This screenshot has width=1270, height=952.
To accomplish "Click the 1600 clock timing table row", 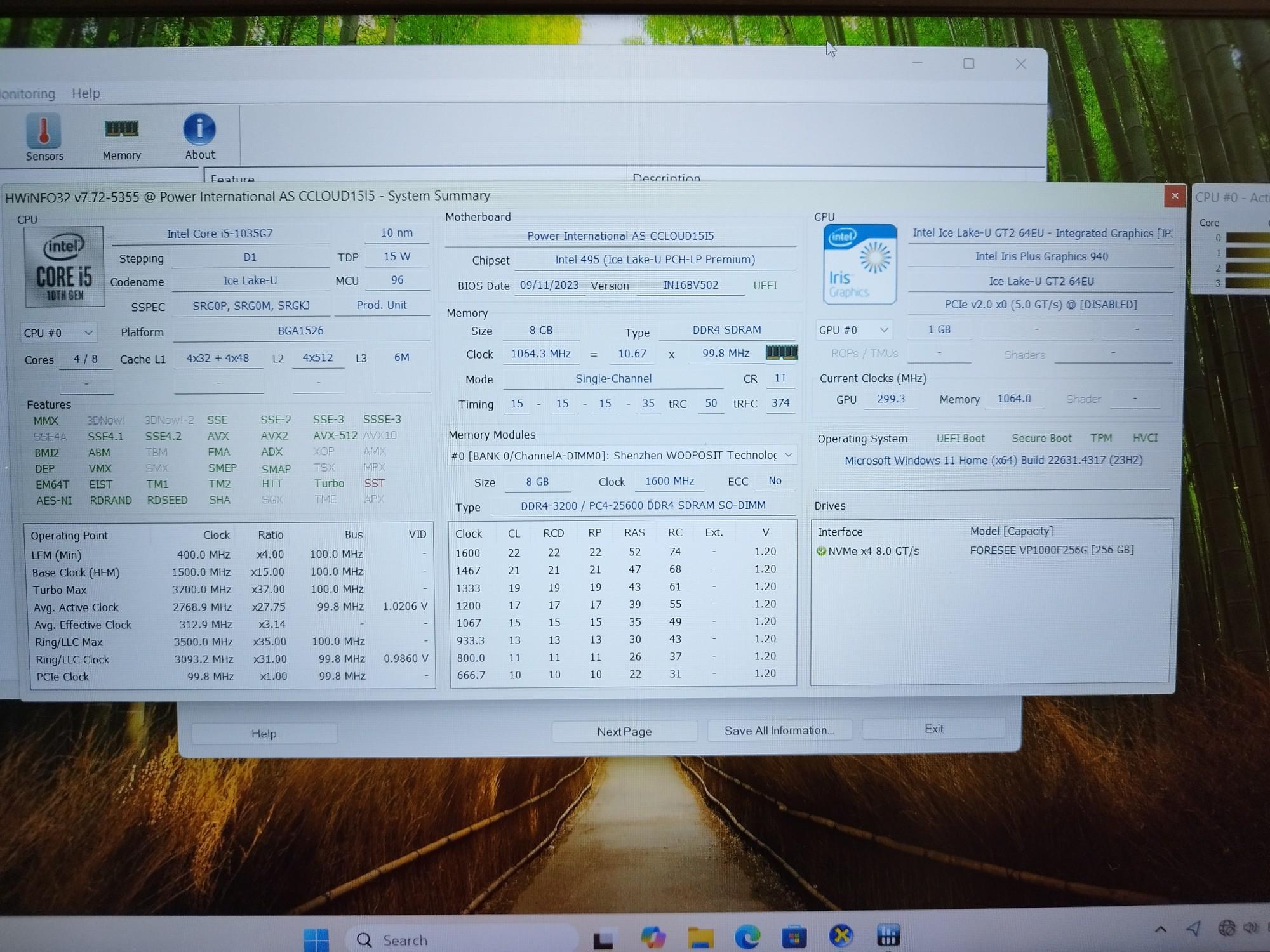I will click(x=621, y=552).
